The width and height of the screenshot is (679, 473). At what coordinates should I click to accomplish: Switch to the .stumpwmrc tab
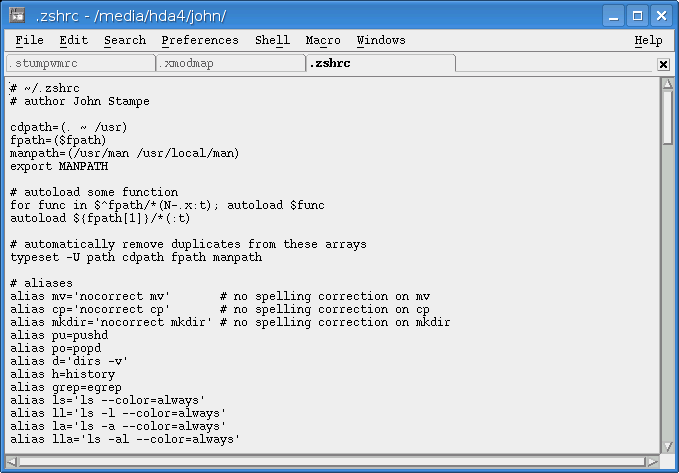81,64
